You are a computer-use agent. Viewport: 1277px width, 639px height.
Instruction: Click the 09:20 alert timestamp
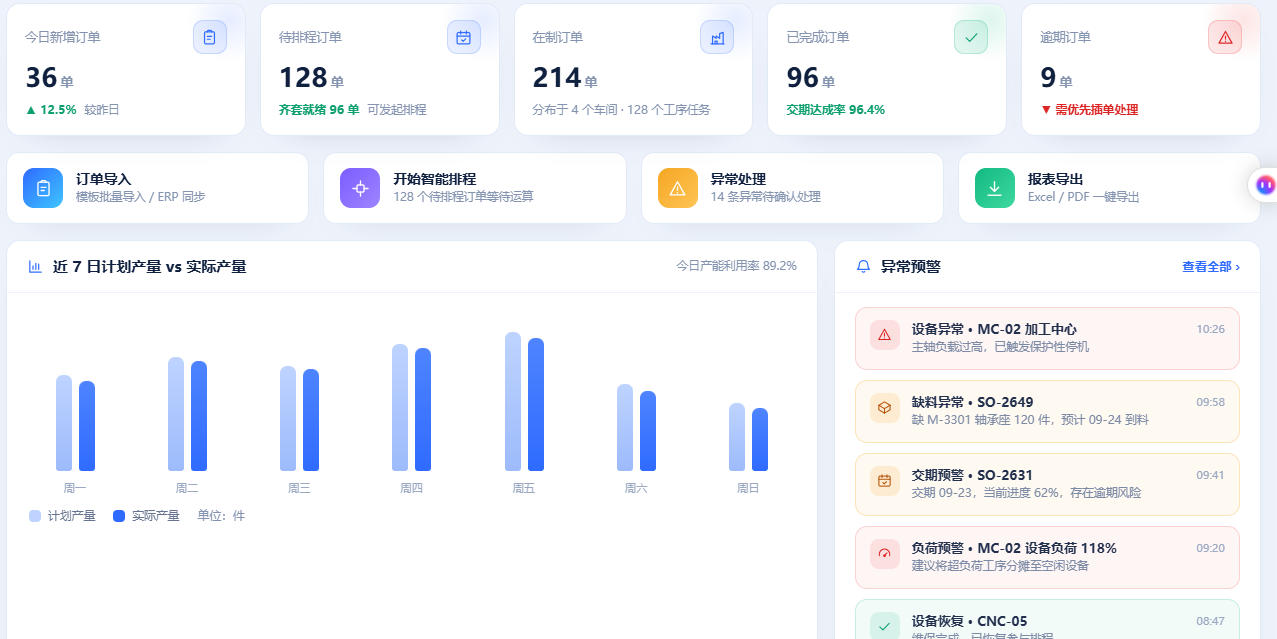tap(1210, 548)
